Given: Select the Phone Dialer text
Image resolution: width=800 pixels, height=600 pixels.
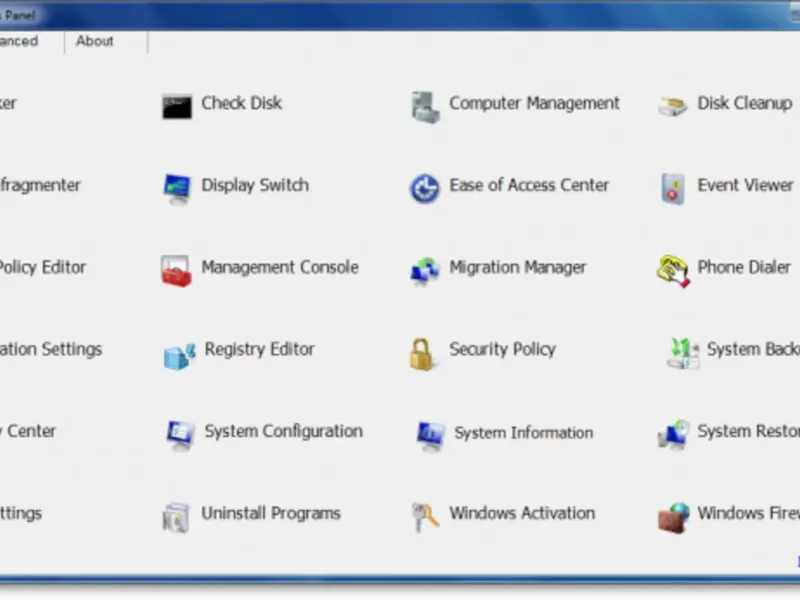Looking at the screenshot, I should pos(744,267).
